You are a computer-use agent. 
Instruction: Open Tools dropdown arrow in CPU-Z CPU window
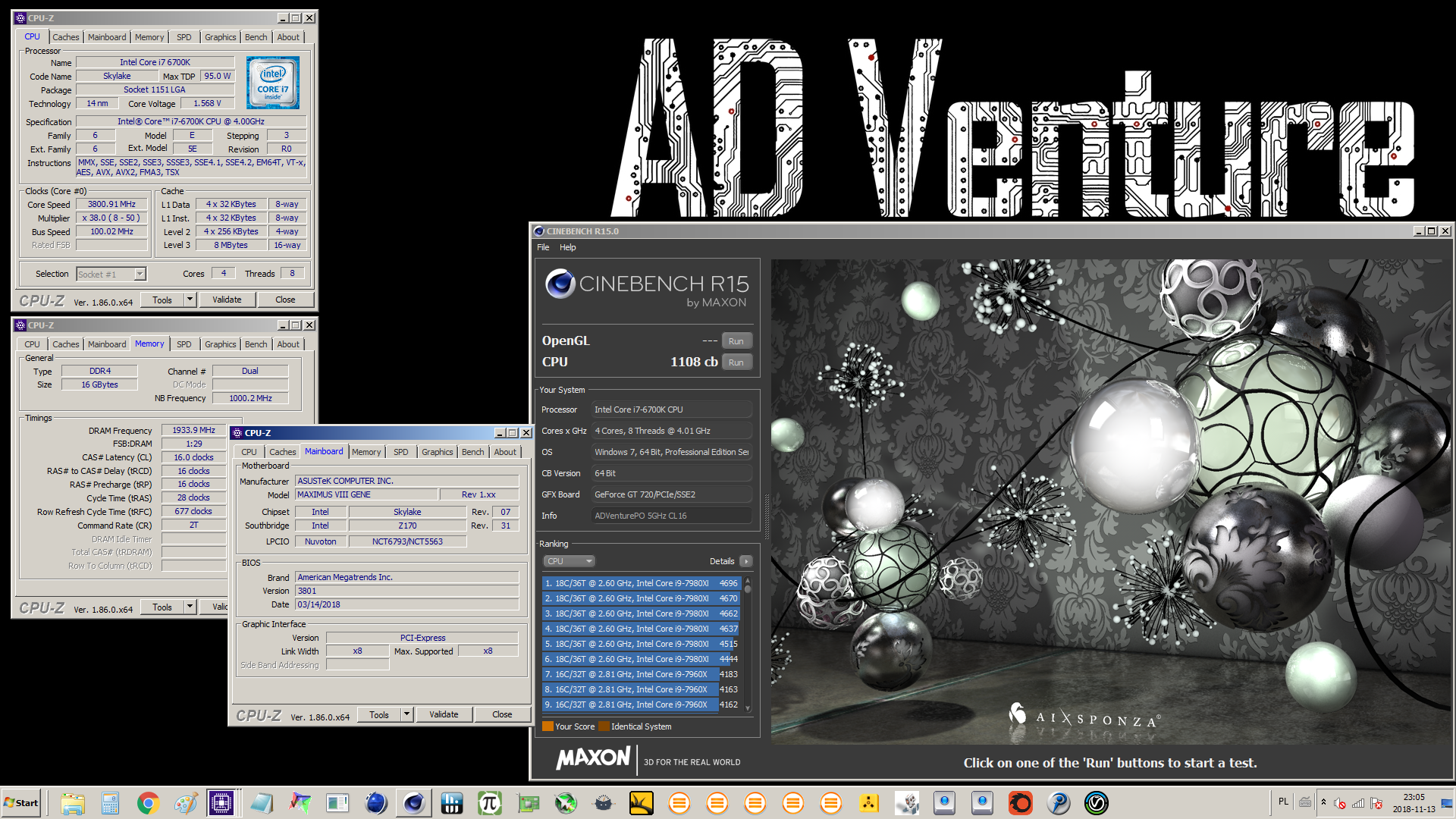(x=190, y=300)
